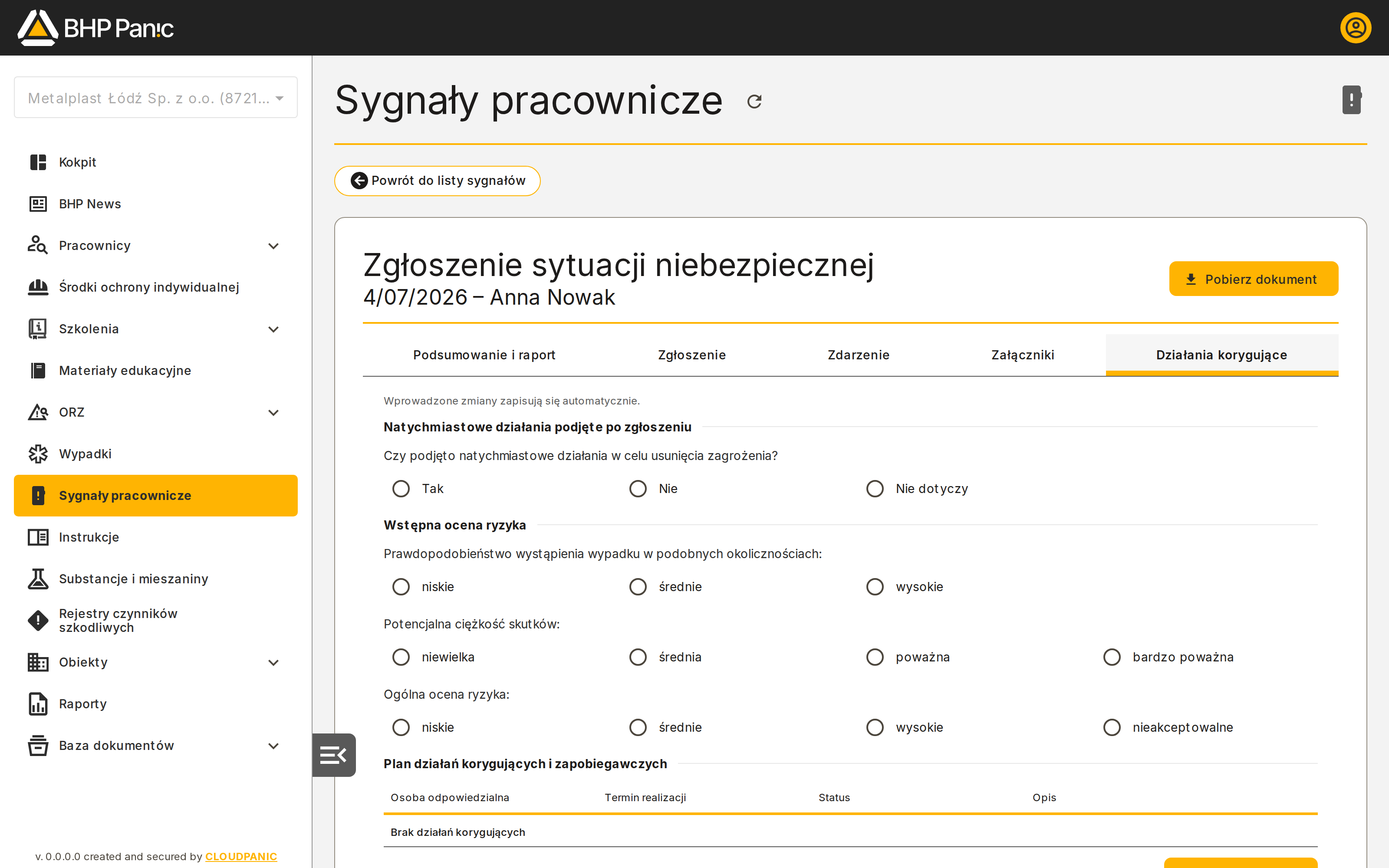Click the Osoba odpowiedzialna column header
The width and height of the screenshot is (1389, 868).
449,797
